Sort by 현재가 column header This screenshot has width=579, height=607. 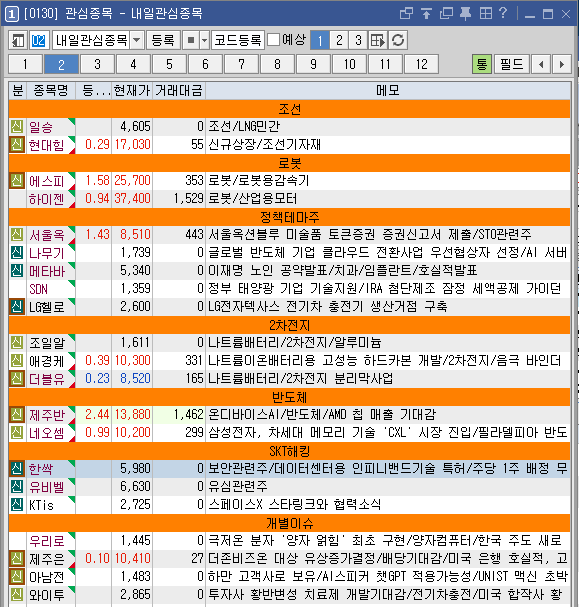point(132,91)
